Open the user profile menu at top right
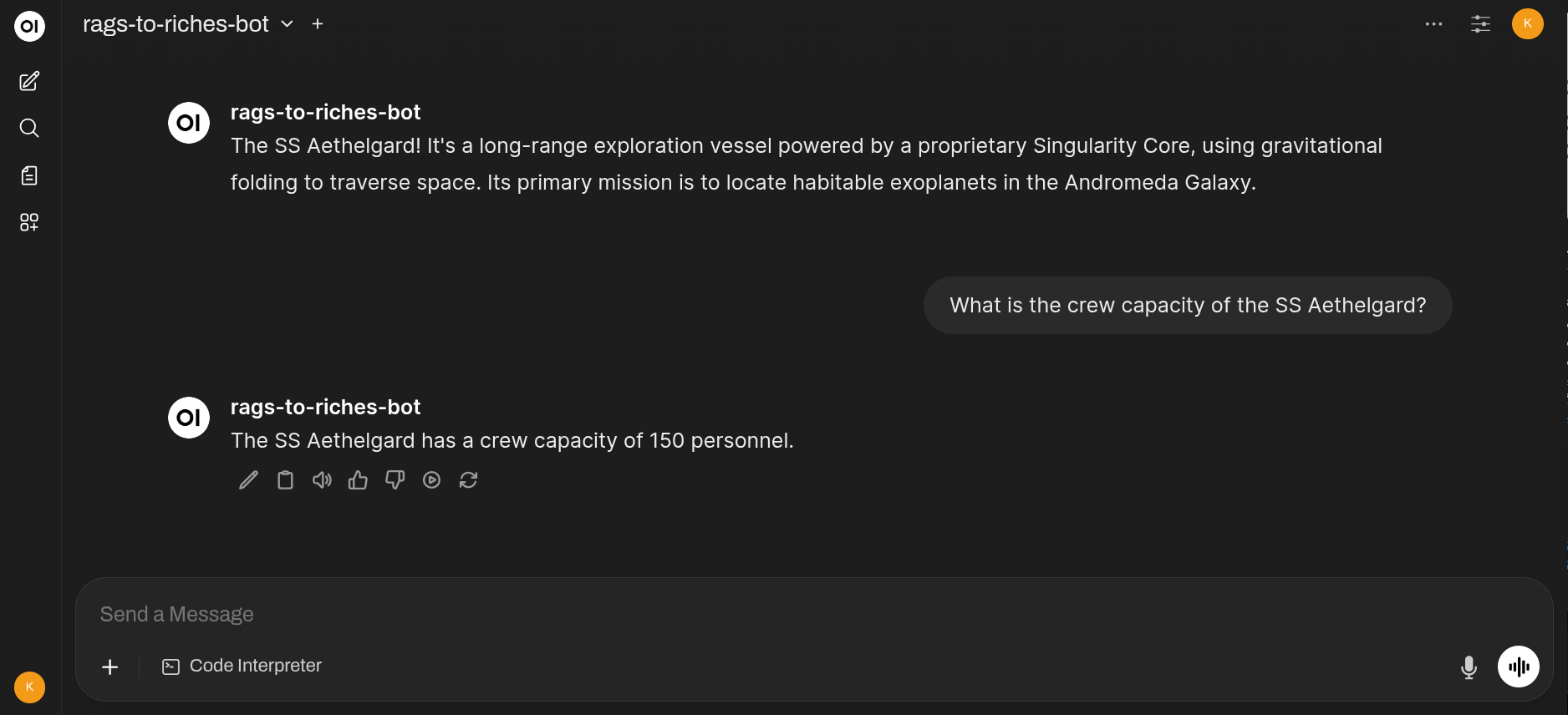1568x715 pixels. click(1527, 23)
